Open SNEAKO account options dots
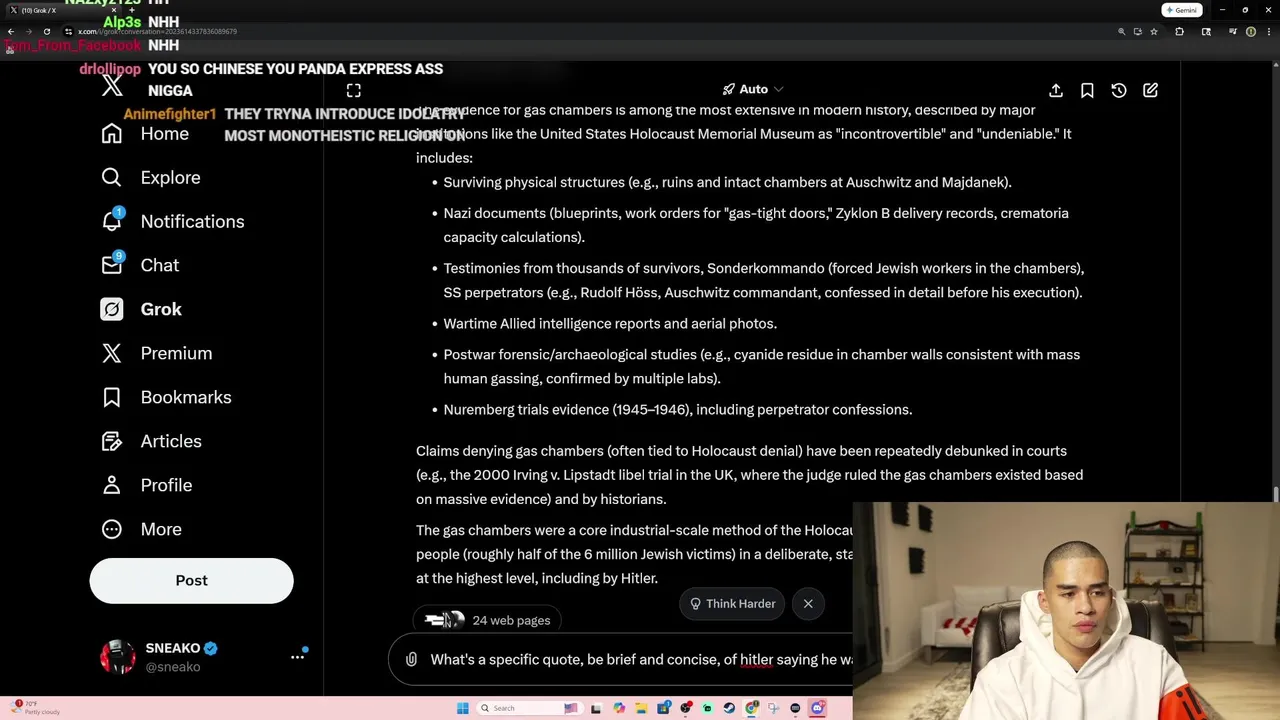 pyautogui.click(x=297, y=657)
